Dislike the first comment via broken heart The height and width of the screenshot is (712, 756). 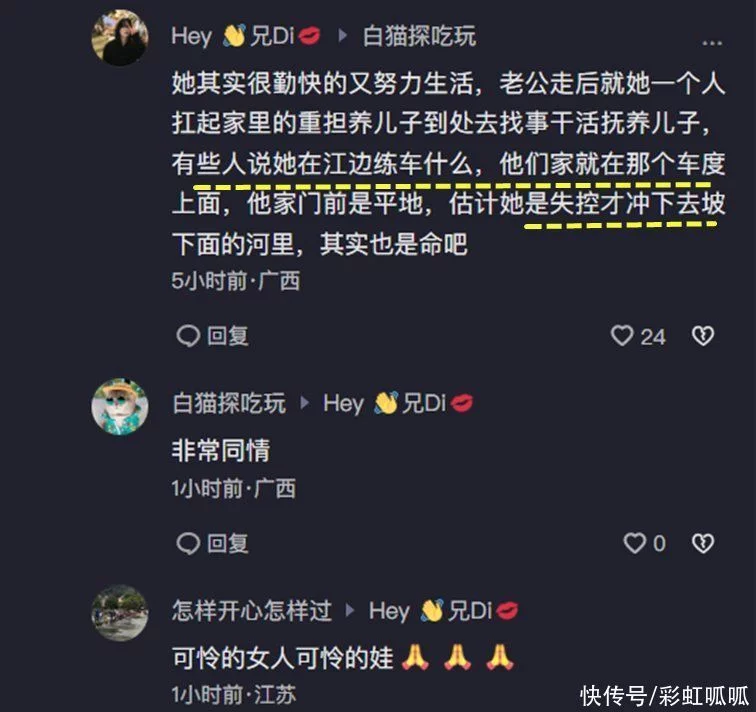coord(703,336)
